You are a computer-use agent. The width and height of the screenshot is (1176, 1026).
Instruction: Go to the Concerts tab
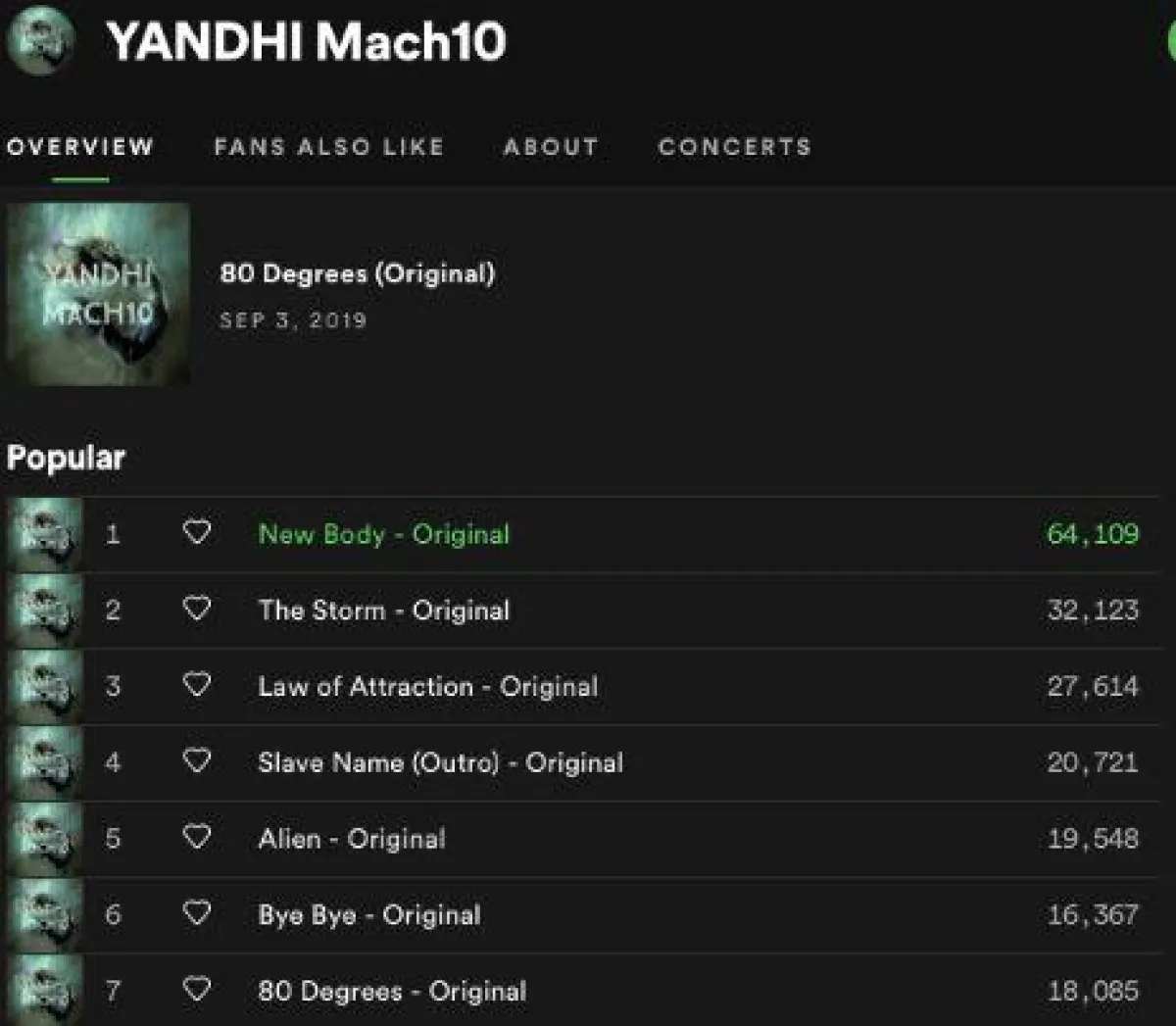(735, 147)
